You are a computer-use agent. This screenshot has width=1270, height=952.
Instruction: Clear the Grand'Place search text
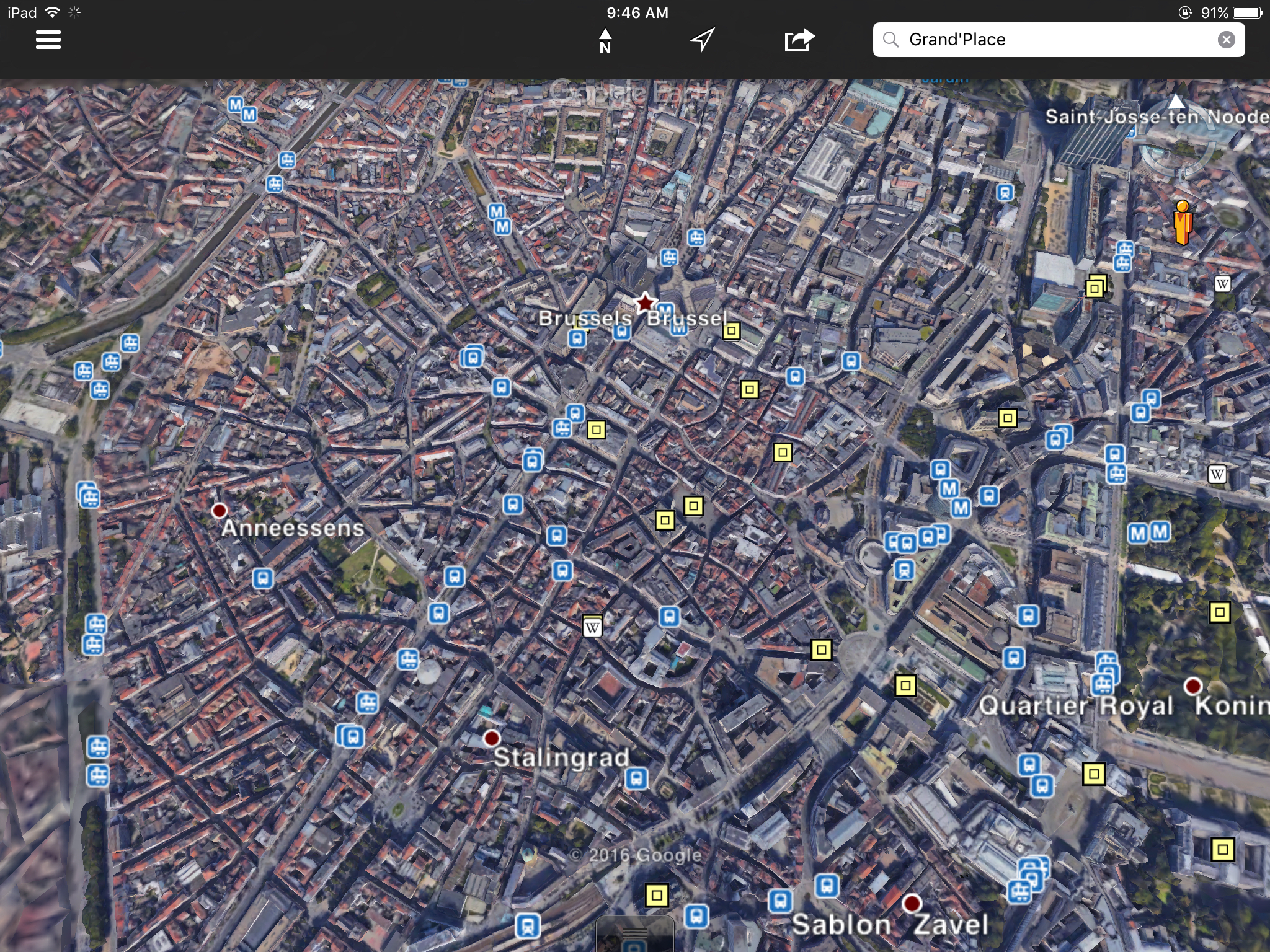click(x=1226, y=40)
